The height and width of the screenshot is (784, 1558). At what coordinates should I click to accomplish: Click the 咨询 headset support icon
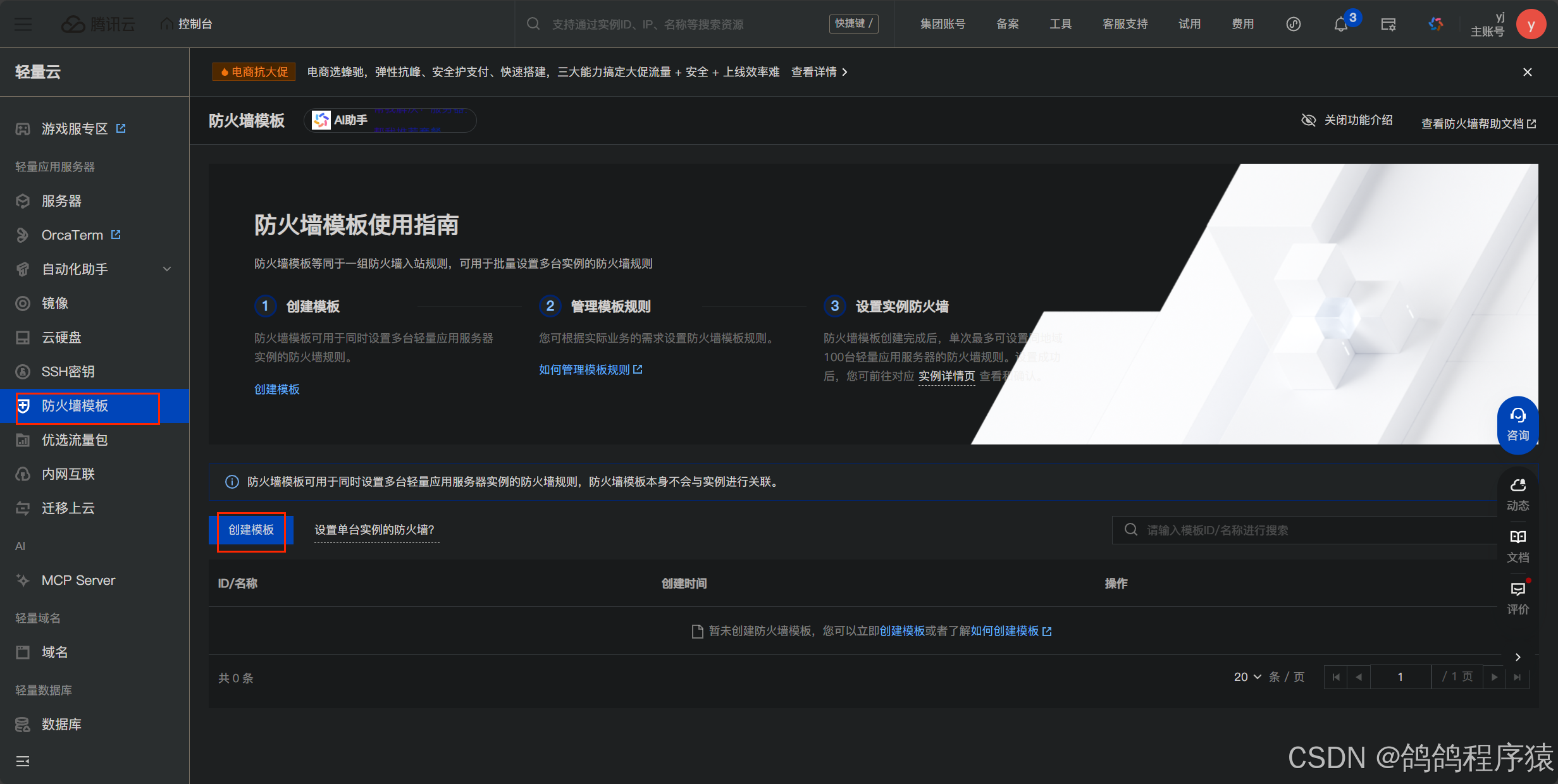[x=1518, y=416]
